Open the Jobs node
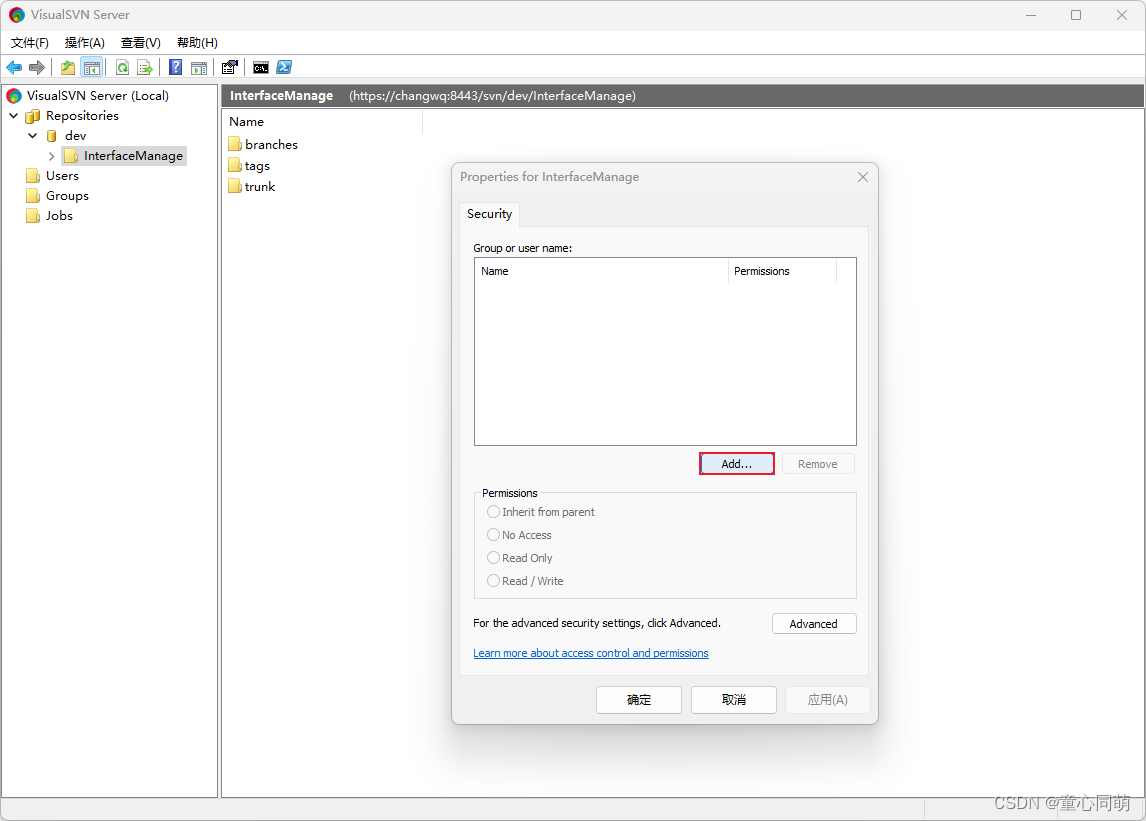This screenshot has height=821, width=1146. [59, 216]
